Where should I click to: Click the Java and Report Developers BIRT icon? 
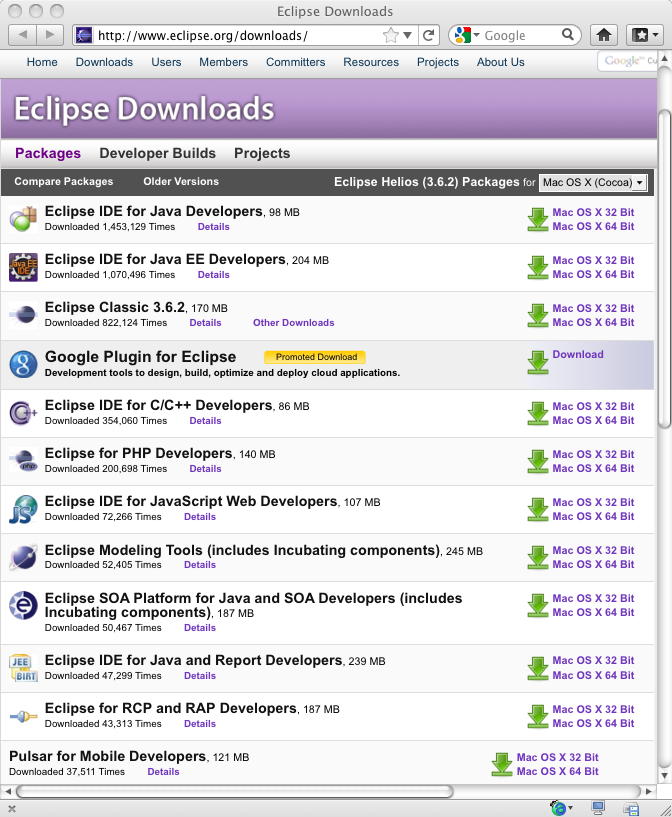[23, 668]
